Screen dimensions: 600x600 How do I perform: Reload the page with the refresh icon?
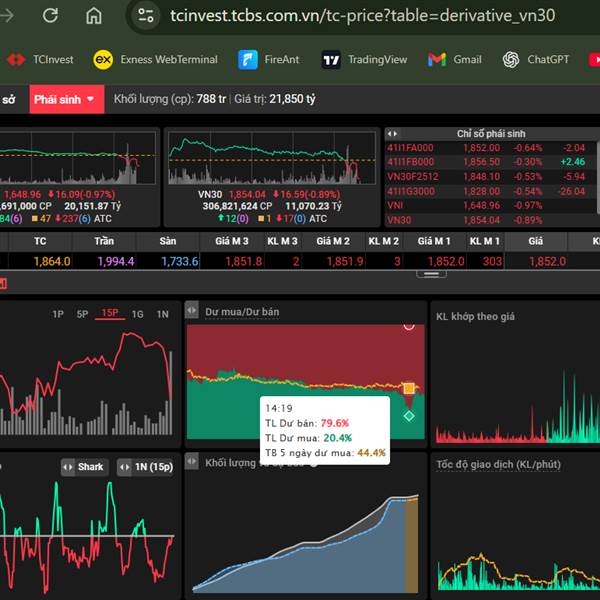50,16
